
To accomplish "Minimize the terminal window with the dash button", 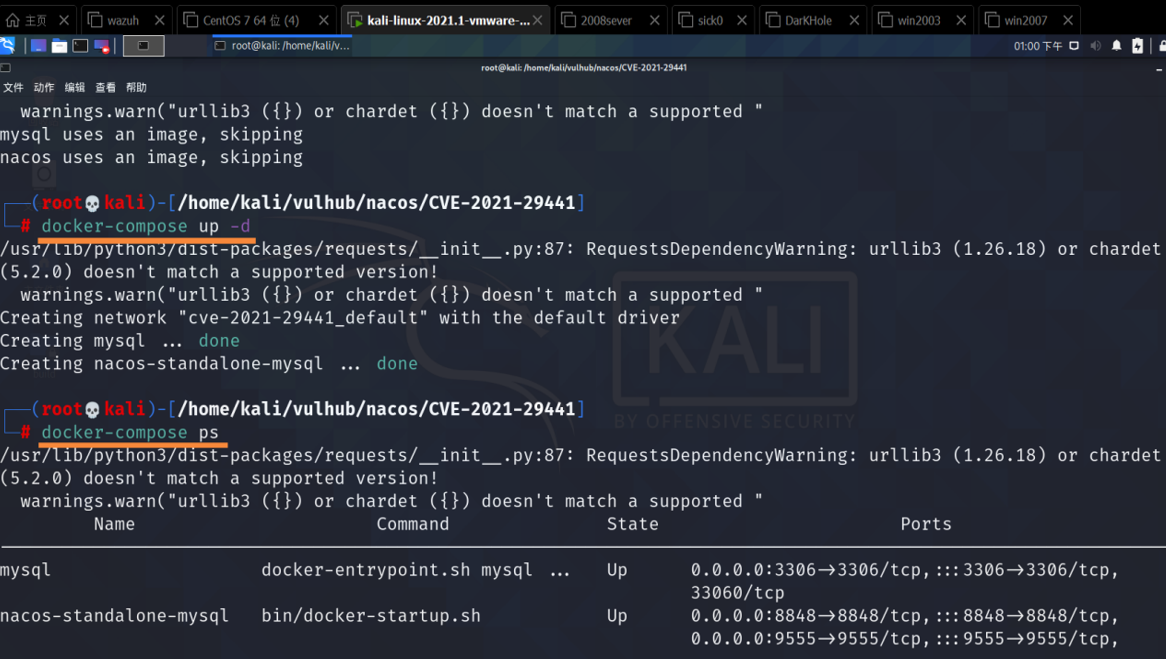I will tap(1159, 70).
